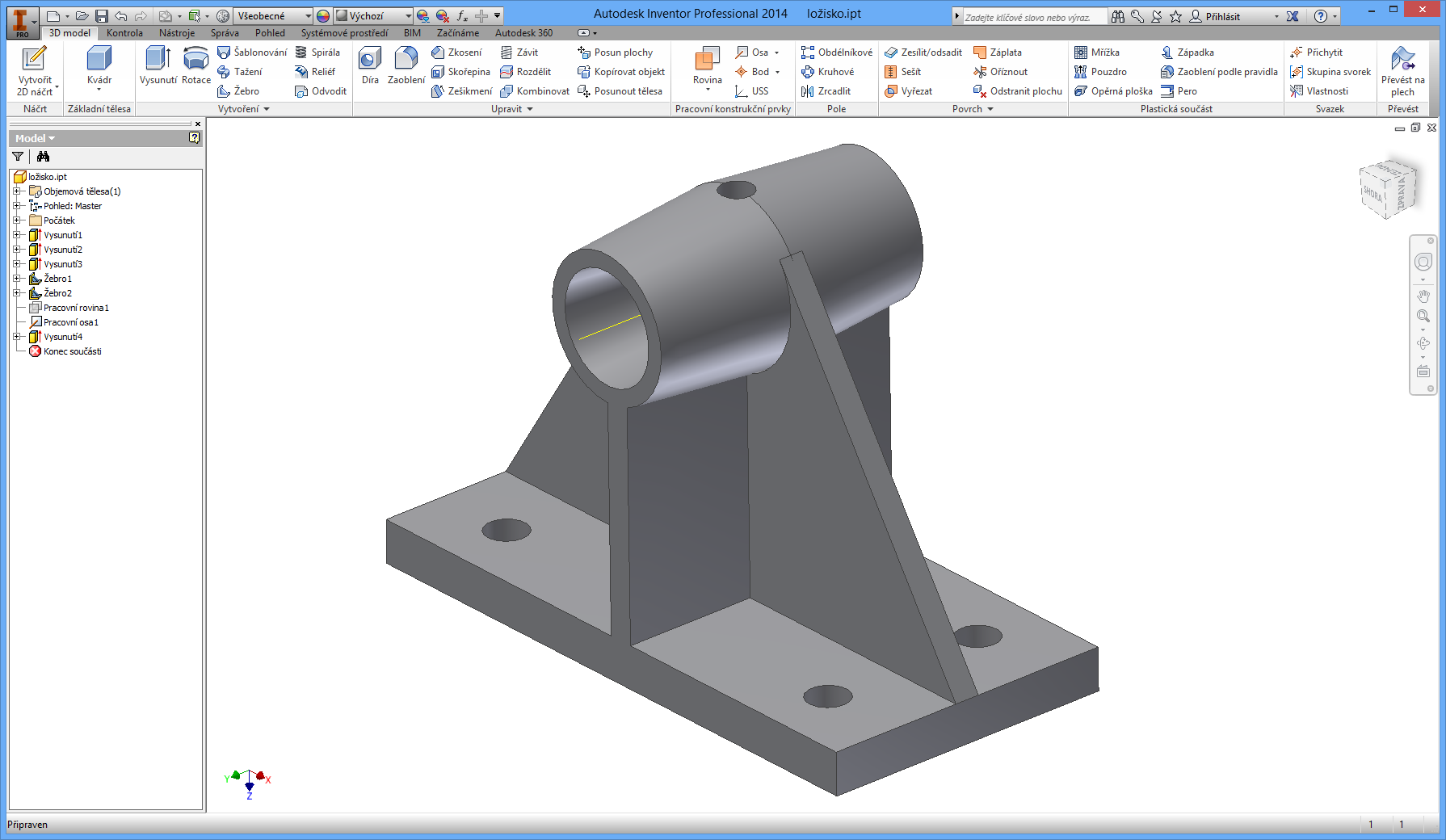Expand the Objemová tělesa(1) node
Screen dimensions: 1446x840
coord(17,191)
